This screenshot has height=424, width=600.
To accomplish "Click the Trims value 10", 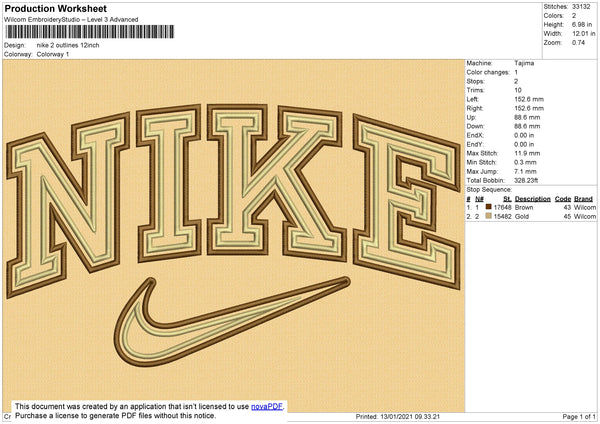I will click(518, 90).
